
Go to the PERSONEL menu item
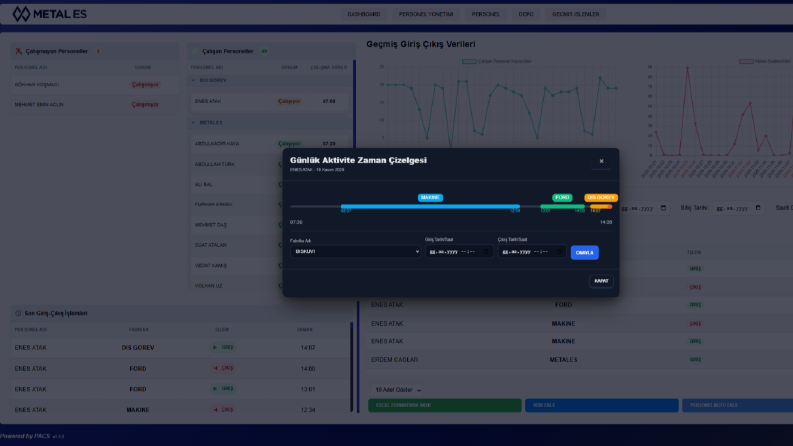coord(486,14)
